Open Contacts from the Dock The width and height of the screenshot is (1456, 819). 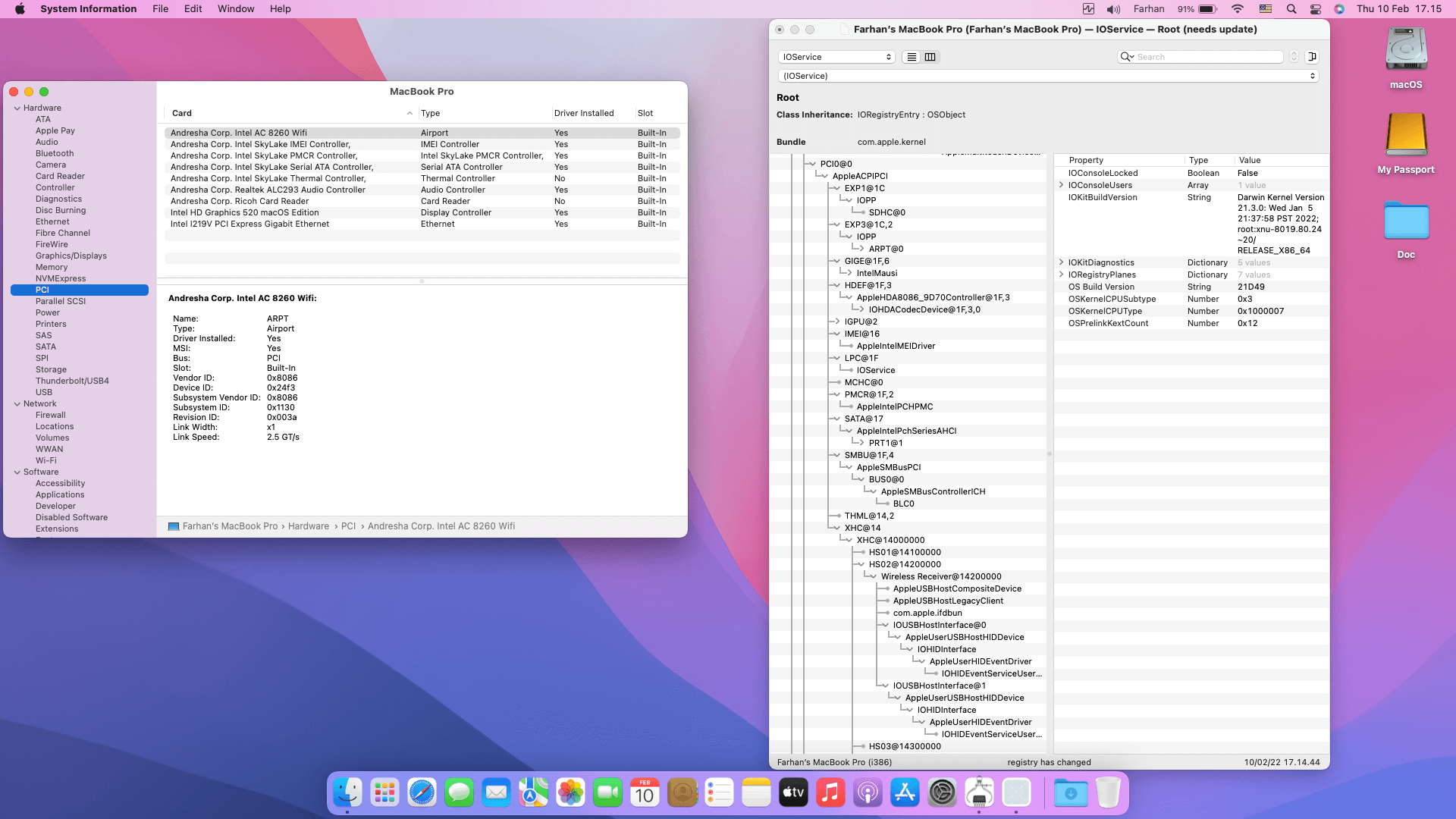(682, 793)
